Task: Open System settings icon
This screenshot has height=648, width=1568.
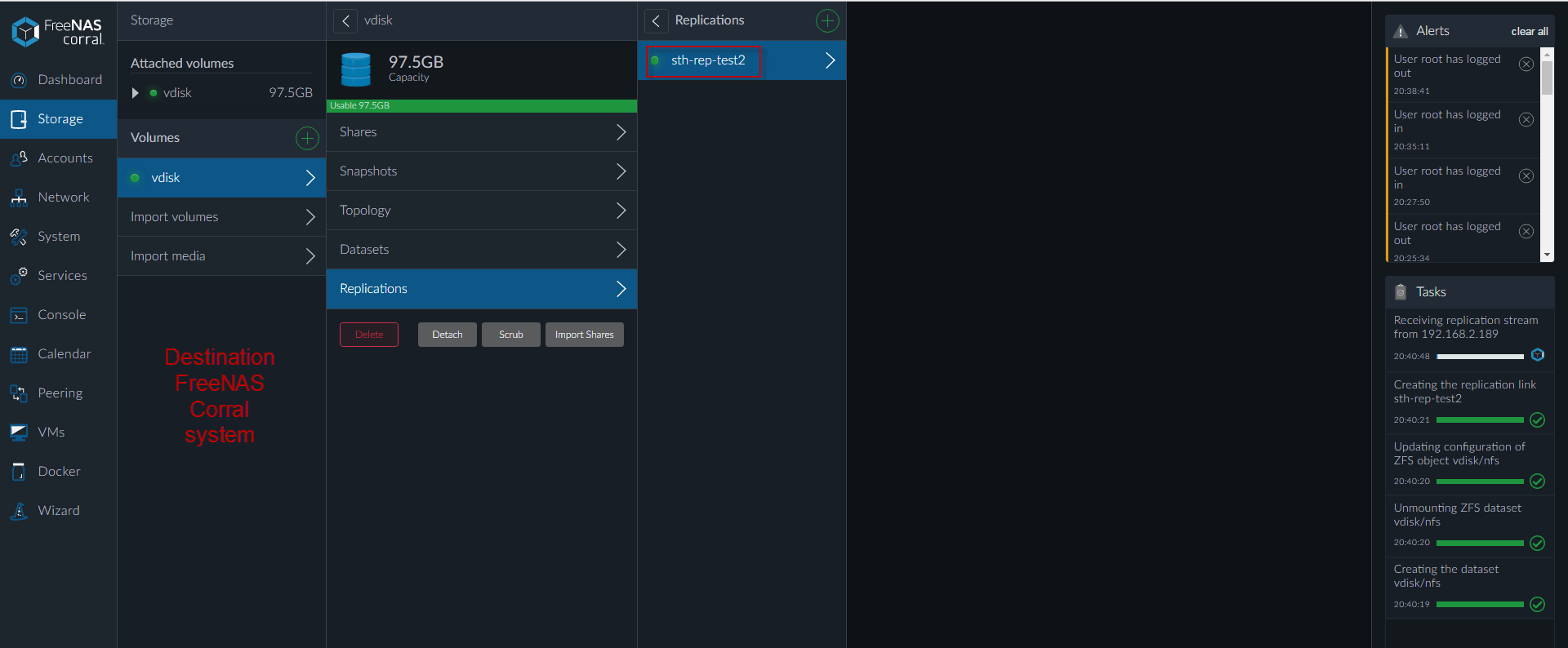Action: tap(19, 237)
